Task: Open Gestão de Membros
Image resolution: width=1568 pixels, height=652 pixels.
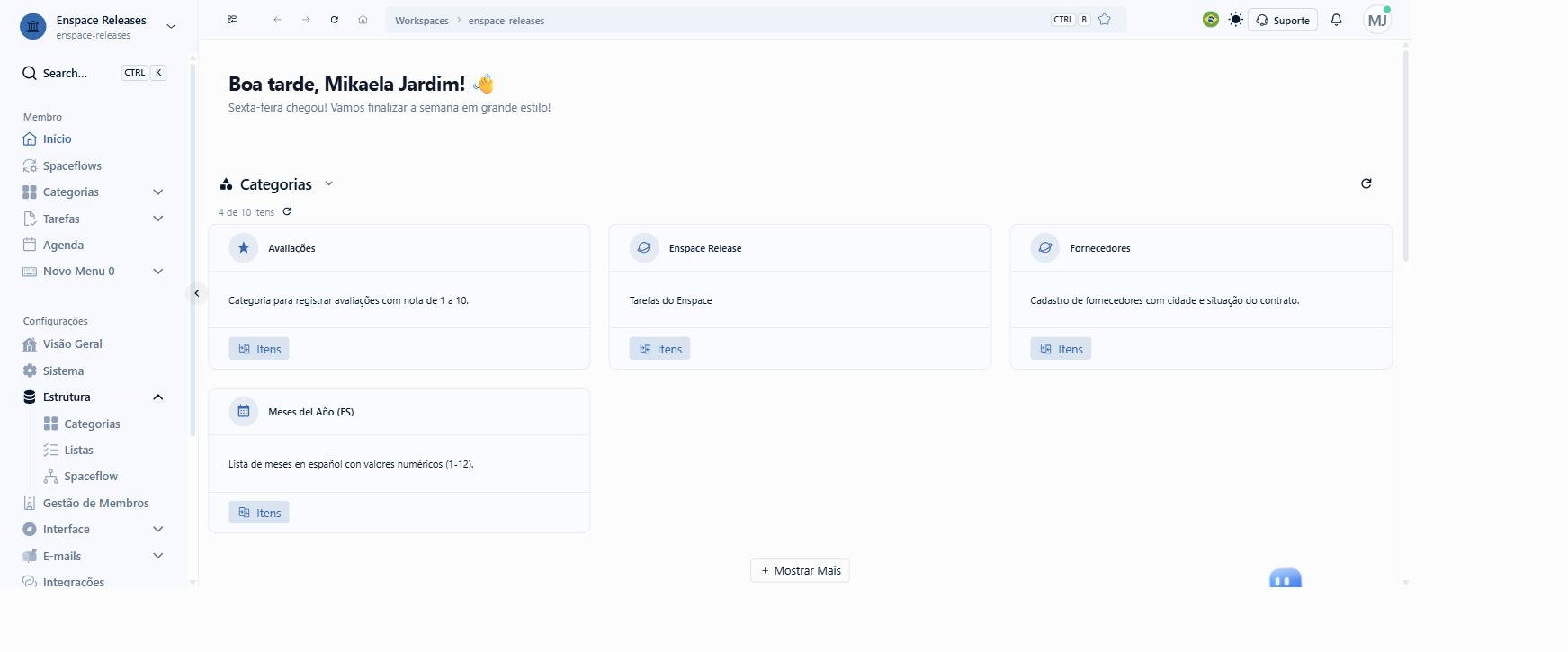Action: pyautogui.click(x=94, y=504)
